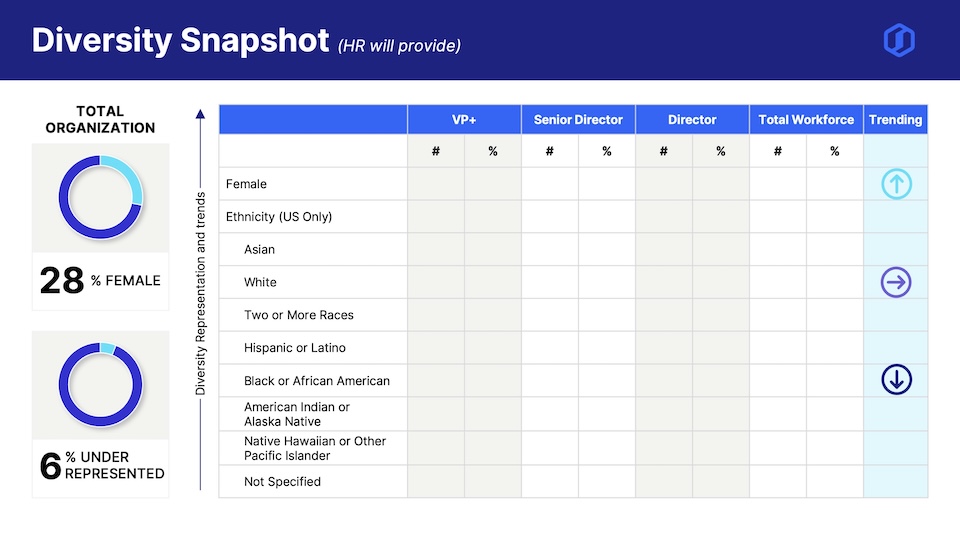Click the upward trending arrow for Female
This screenshot has width=960, height=540.
896,184
